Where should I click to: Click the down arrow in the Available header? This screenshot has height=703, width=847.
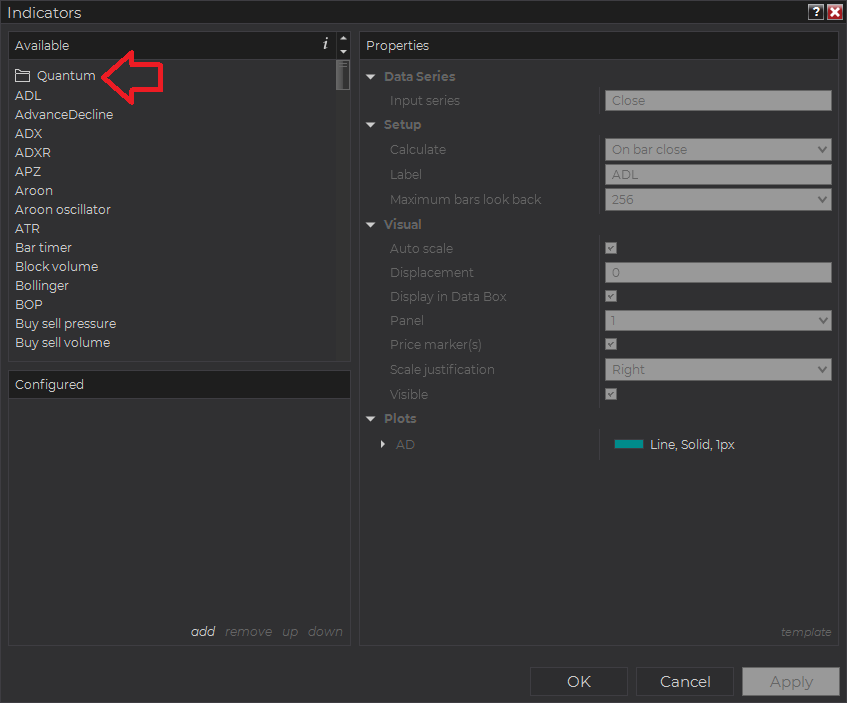pyautogui.click(x=344, y=51)
